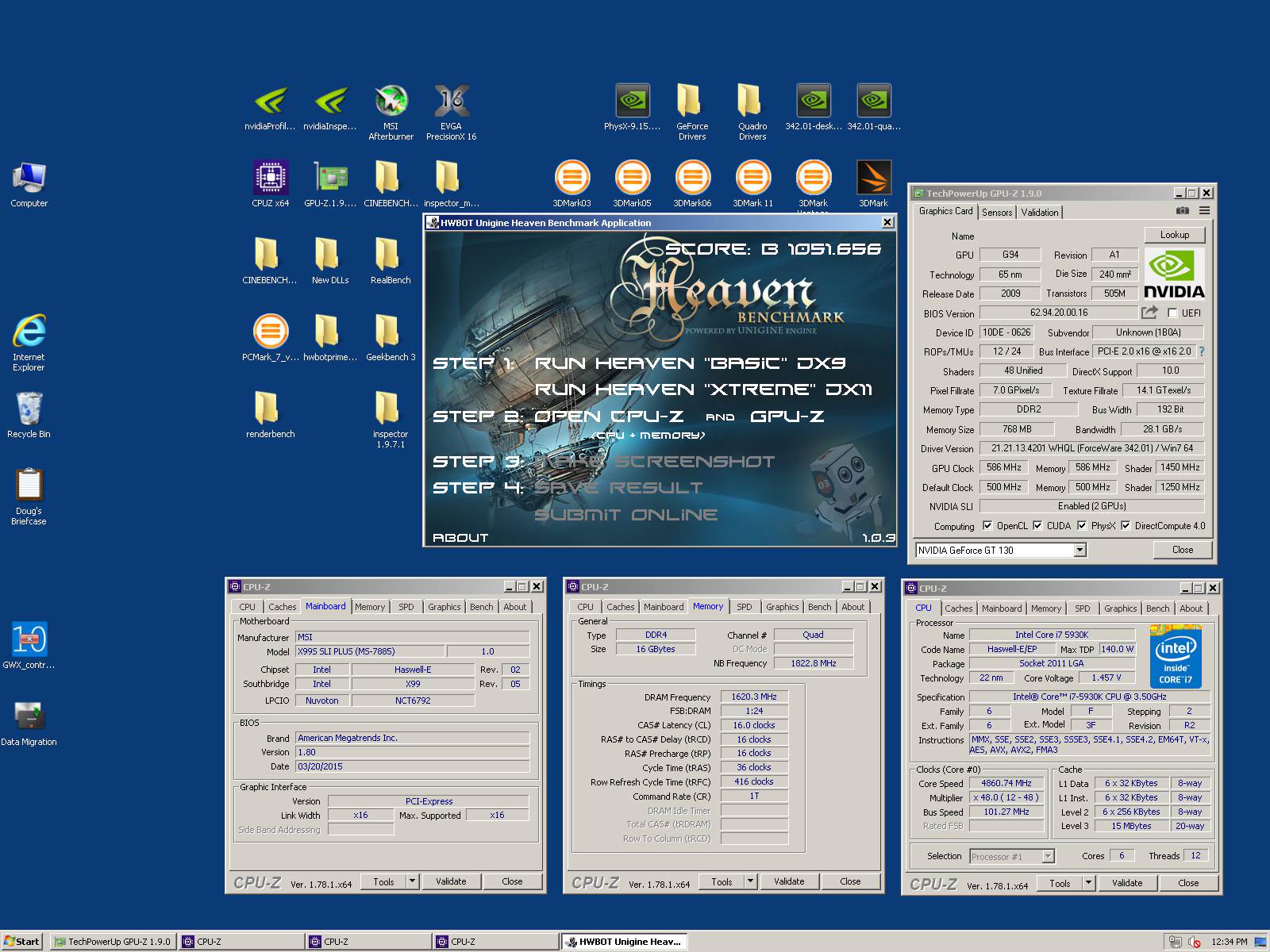
Task: Click the network tray icon
Action: pos(1175,942)
